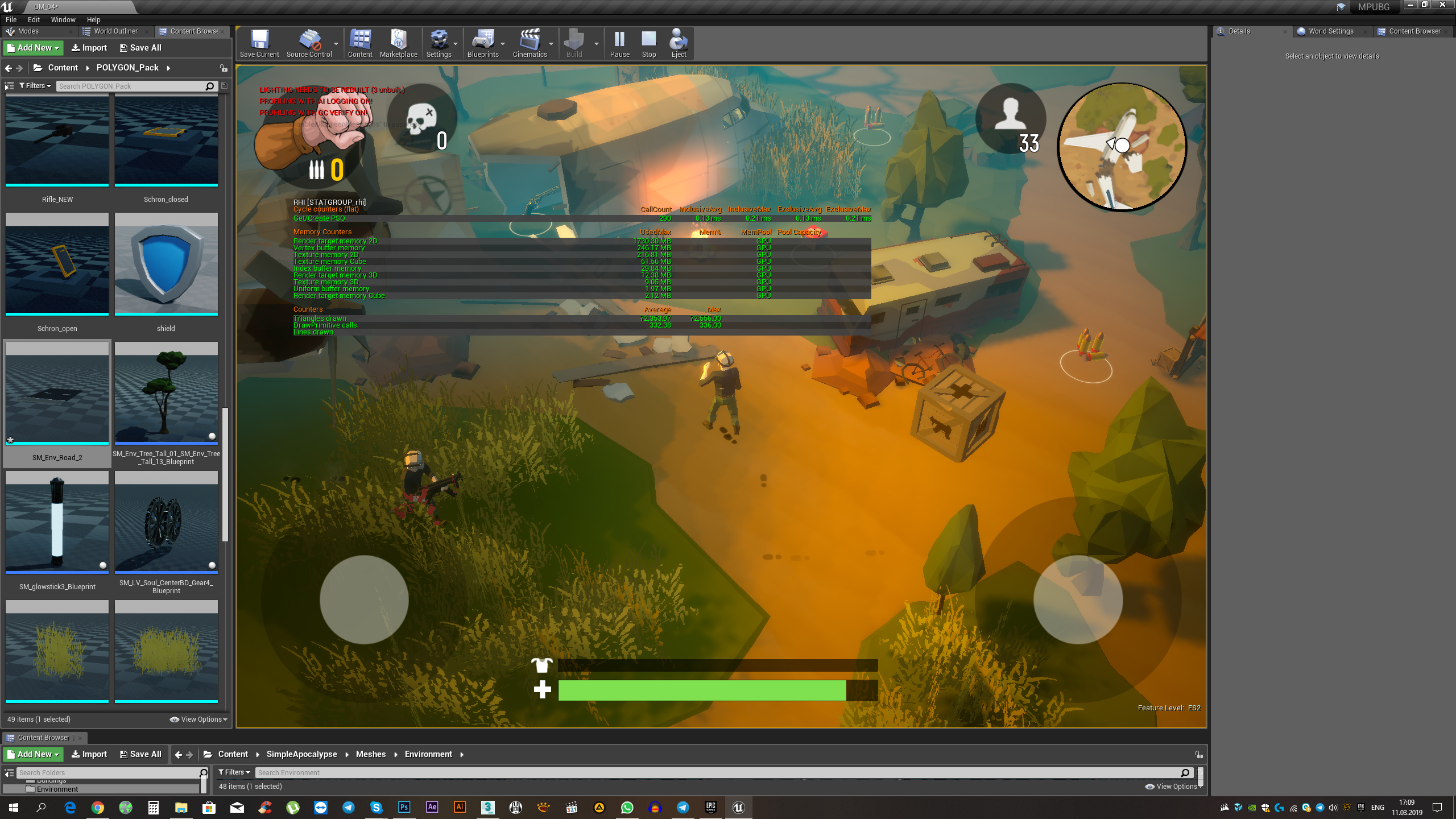Click Import in bottom Content Browser

[89, 754]
